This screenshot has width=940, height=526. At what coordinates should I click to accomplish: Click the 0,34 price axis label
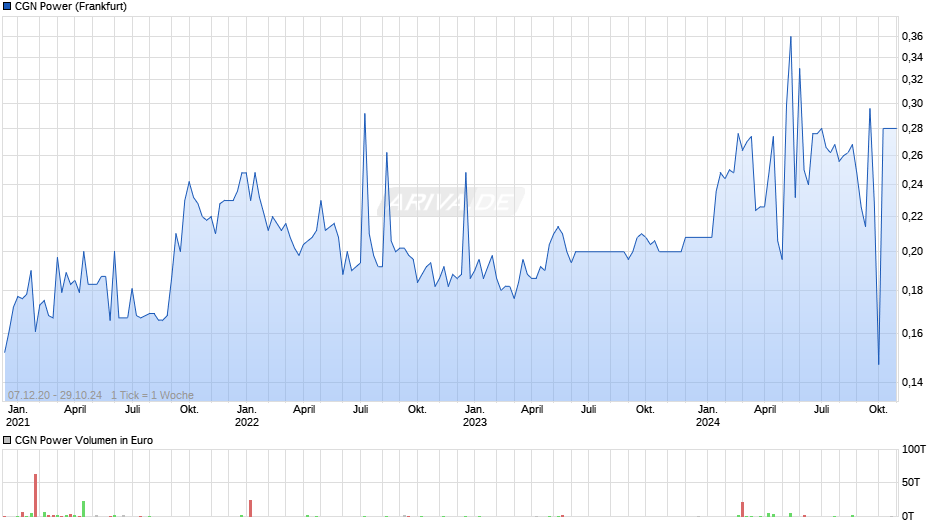point(912,58)
